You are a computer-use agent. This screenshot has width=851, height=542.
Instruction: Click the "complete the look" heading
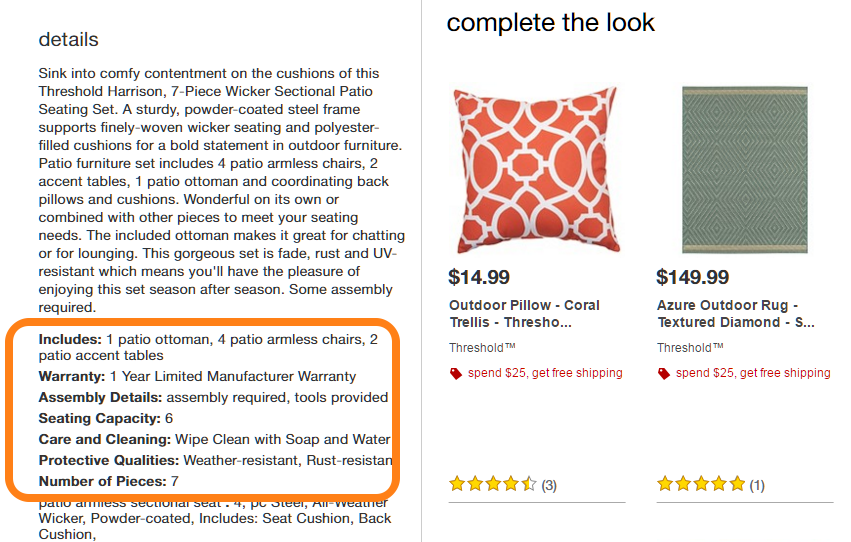coord(550,23)
